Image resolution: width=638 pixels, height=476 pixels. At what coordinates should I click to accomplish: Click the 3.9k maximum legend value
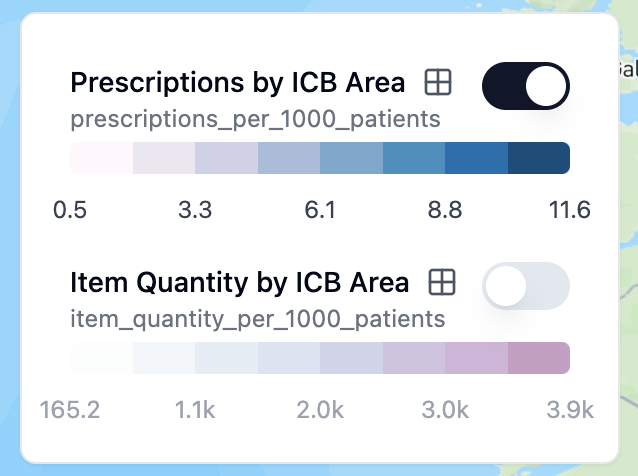coord(570,410)
